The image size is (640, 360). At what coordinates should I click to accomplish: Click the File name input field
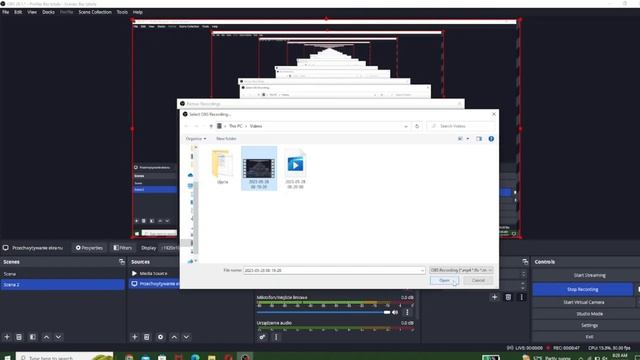pos(334,270)
